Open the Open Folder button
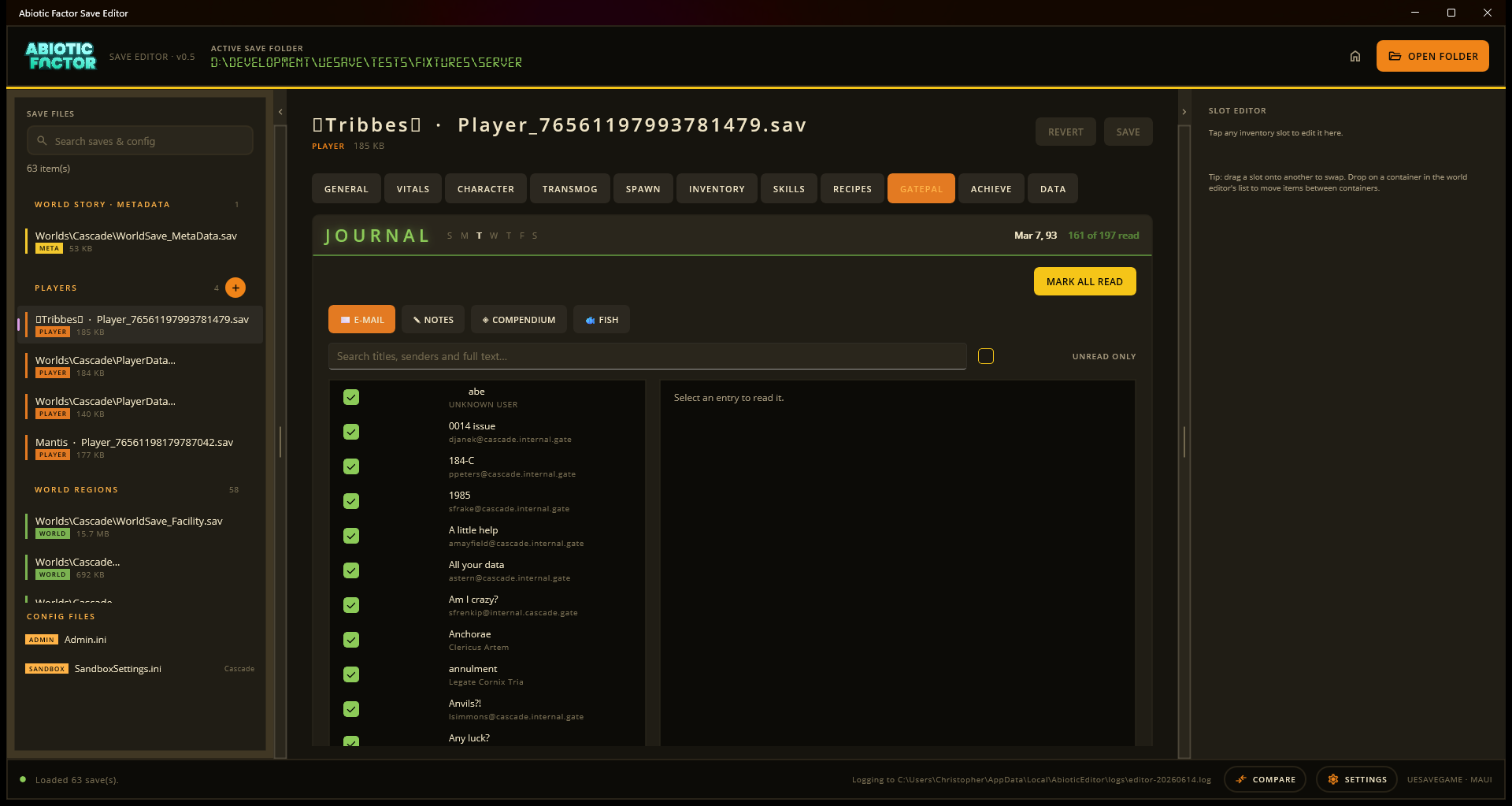Screen dimensions: 1512x806 tap(1432, 56)
